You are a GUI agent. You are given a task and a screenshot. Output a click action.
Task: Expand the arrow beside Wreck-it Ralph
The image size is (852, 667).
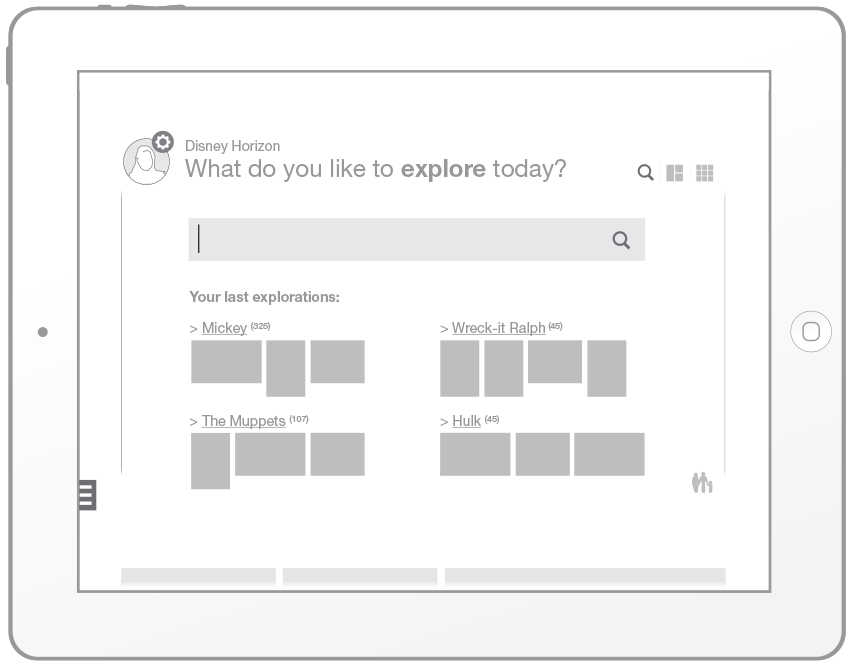444,329
